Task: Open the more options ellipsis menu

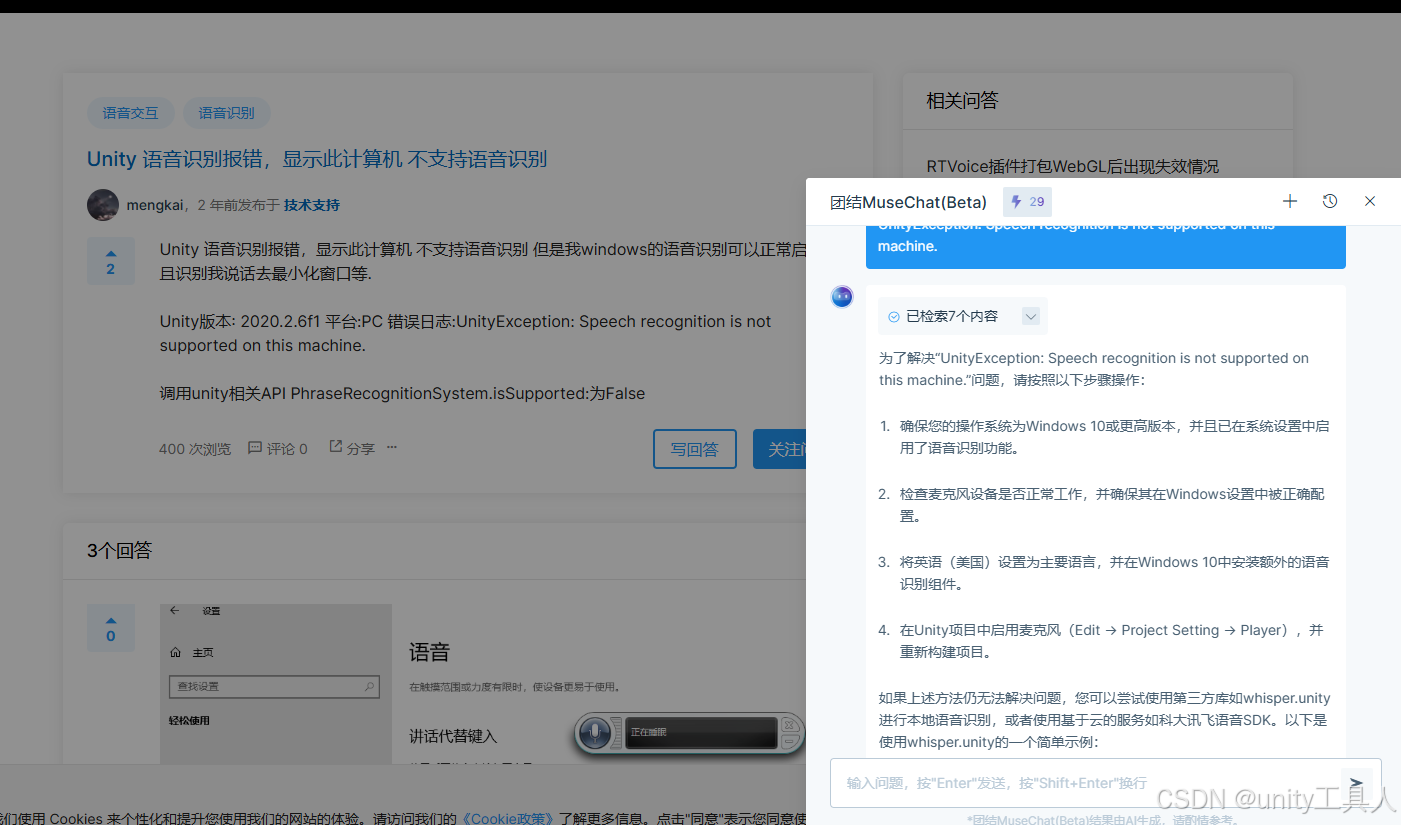Action: pyautogui.click(x=391, y=449)
